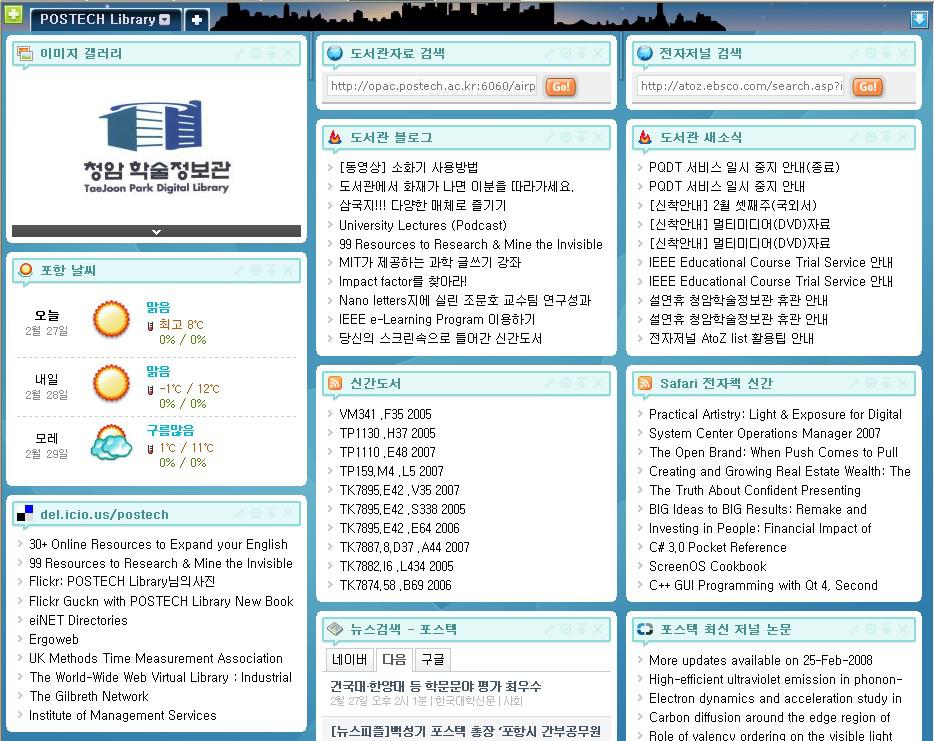The width and height of the screenshot is (934, 741).
Task: Open the 건국대·한양대 등 학문분야 평가 최우수 news headline
Action: [x=436, y=686]
